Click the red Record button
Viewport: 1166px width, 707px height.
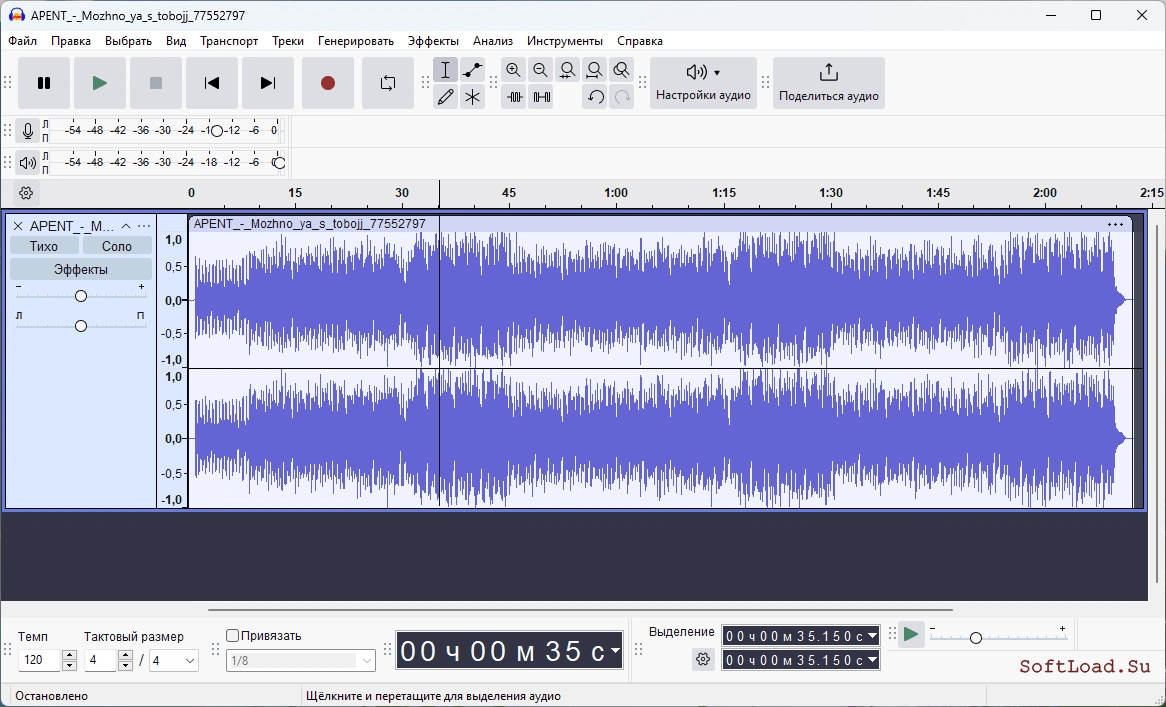pyautogui.click(x=328, y=83)
